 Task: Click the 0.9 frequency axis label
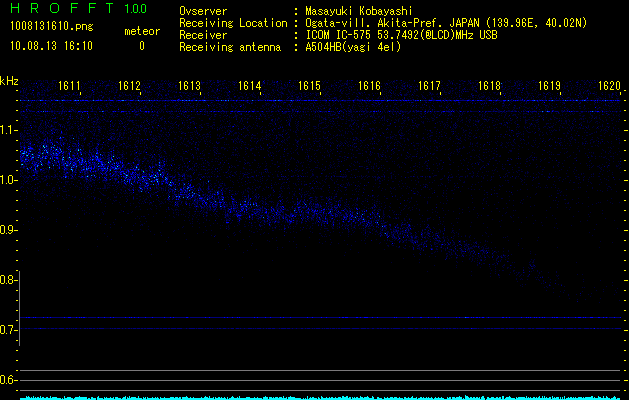coord(9,230)
